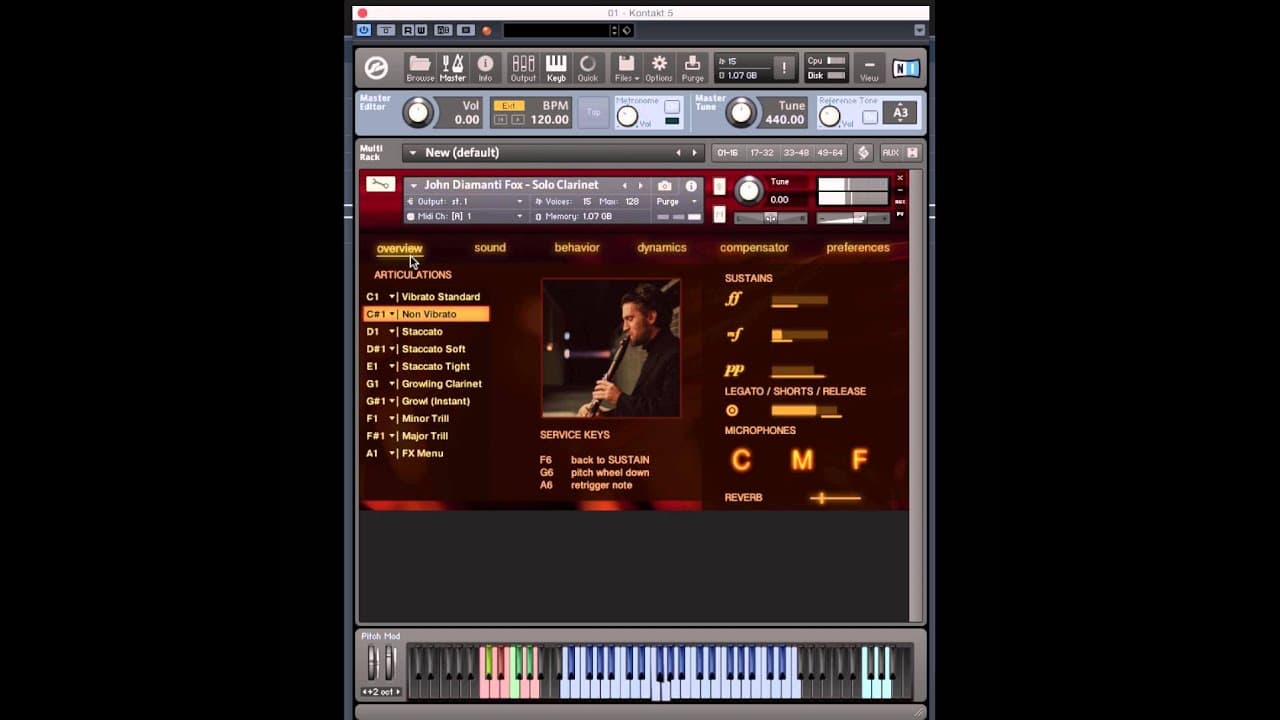Toggle the instrument mute M button
This screenshot has height=720, width=1280.
[719, 214]
